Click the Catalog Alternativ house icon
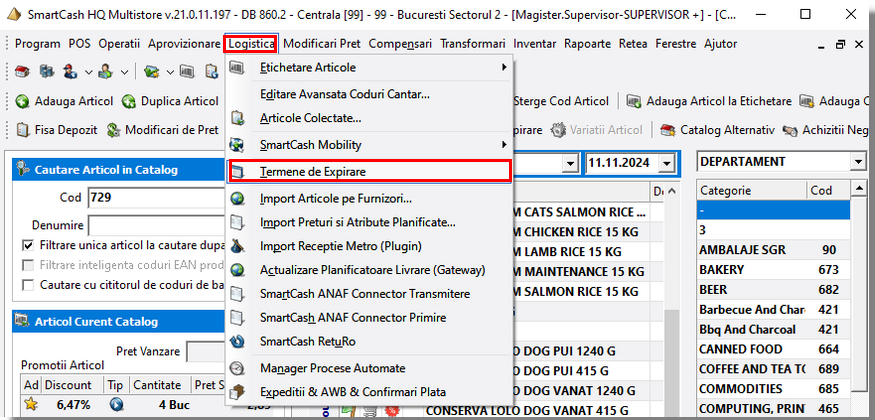This screenshot has height=420, width=875. [667, 130]
